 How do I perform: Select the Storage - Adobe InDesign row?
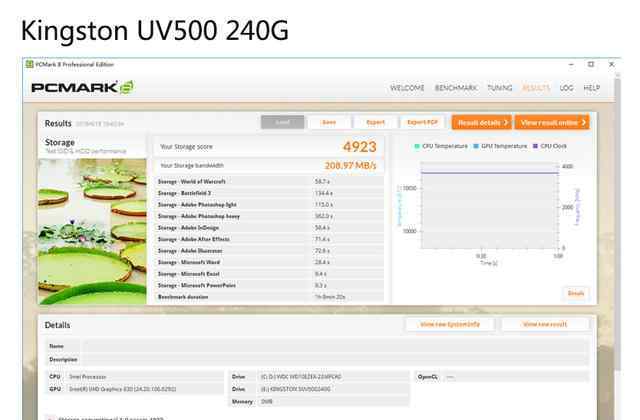[x=269, y=228]
